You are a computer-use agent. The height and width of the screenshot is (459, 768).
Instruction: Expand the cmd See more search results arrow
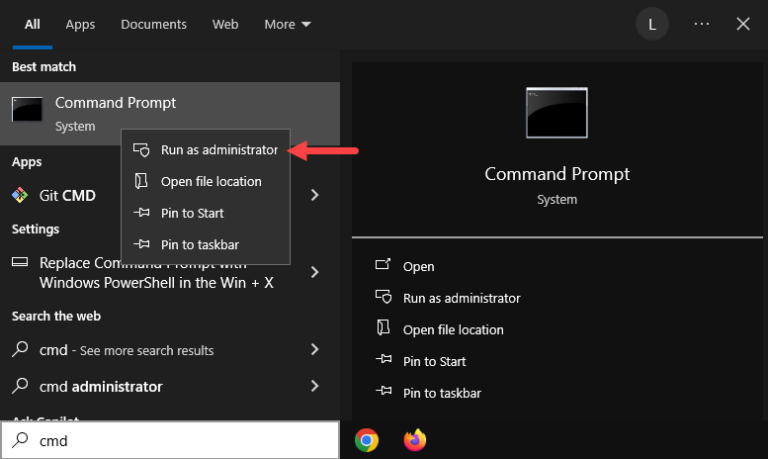pyautogui.click(x=314, y=350)
